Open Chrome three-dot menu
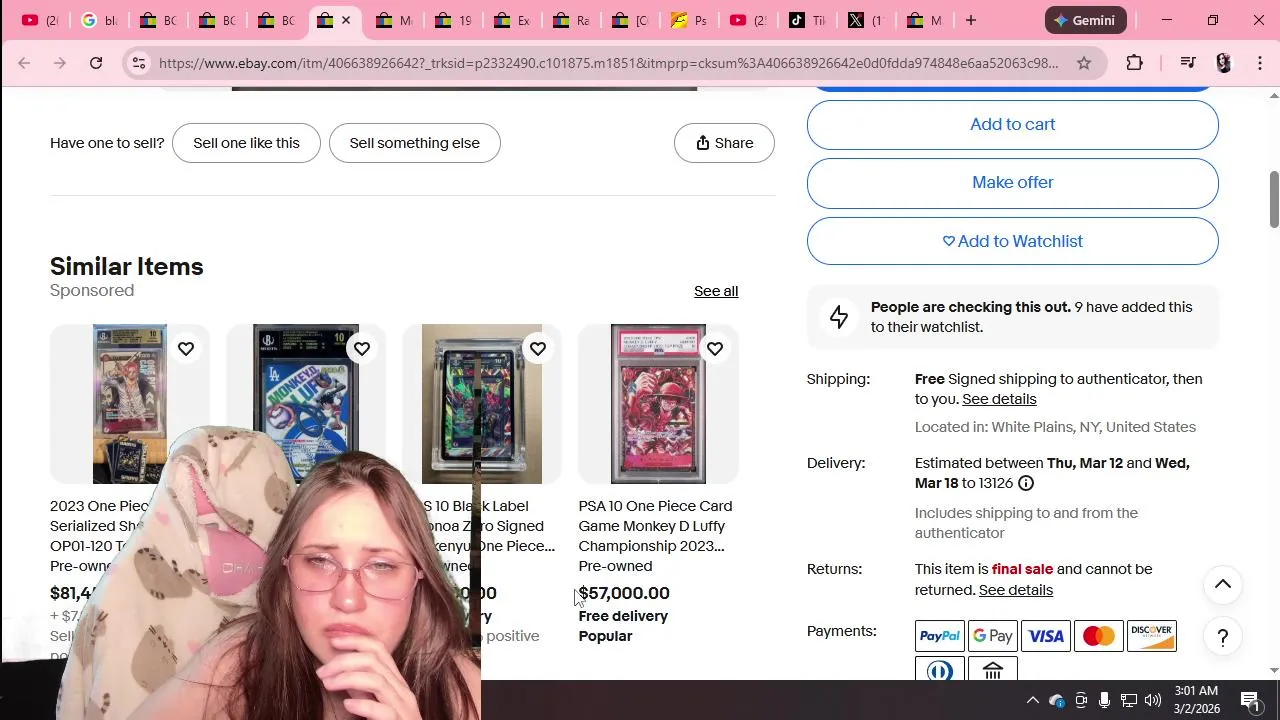The image size is (1280, 720). click(1259, 63)
